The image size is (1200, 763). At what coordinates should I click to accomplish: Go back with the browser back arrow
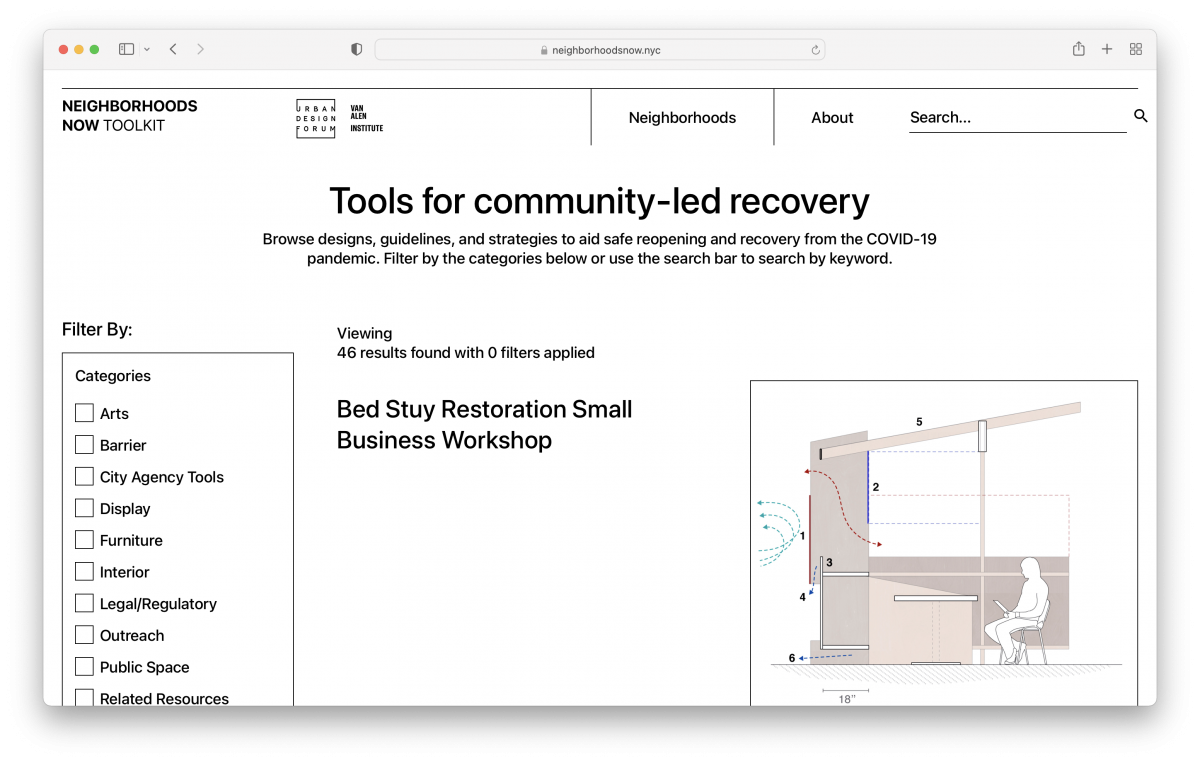point(173,49)
